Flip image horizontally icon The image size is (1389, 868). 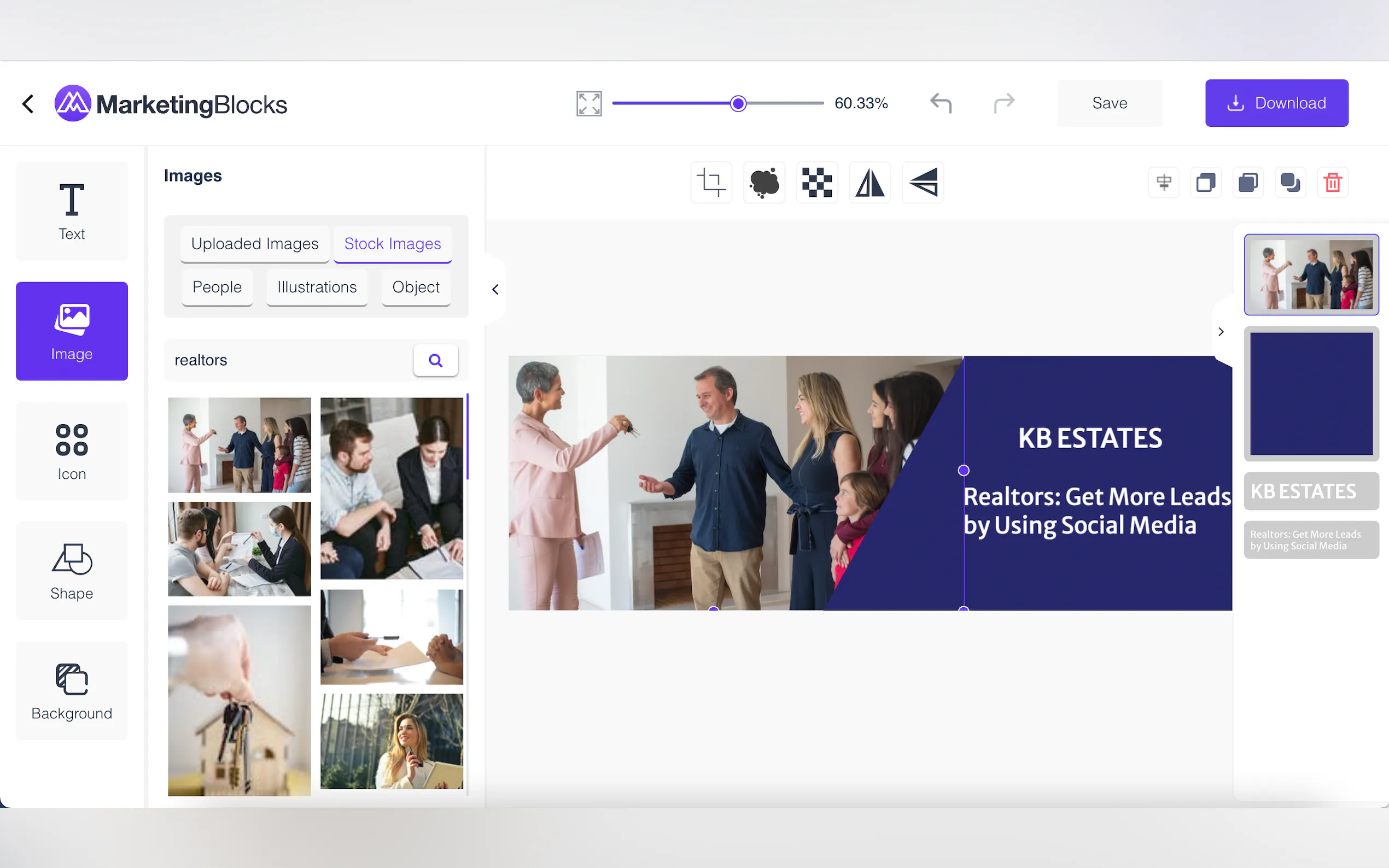[869, 183]
